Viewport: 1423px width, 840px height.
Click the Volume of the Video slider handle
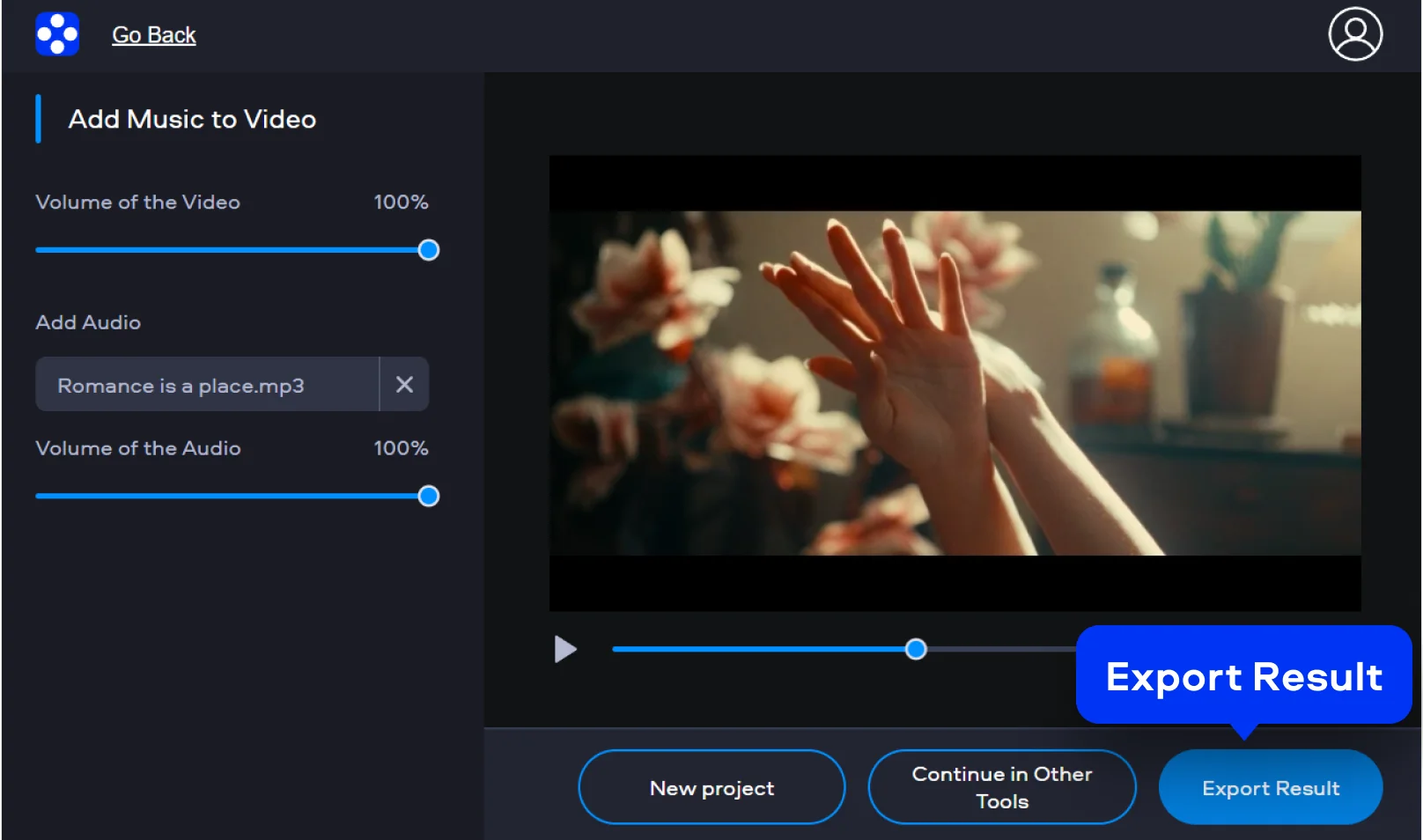click(x=429, y=250)
